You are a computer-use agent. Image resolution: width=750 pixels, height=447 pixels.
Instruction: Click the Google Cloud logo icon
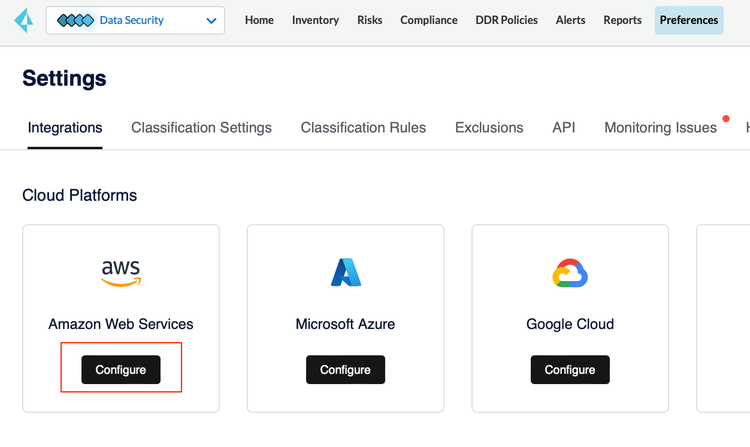click(x=570, y=273)
